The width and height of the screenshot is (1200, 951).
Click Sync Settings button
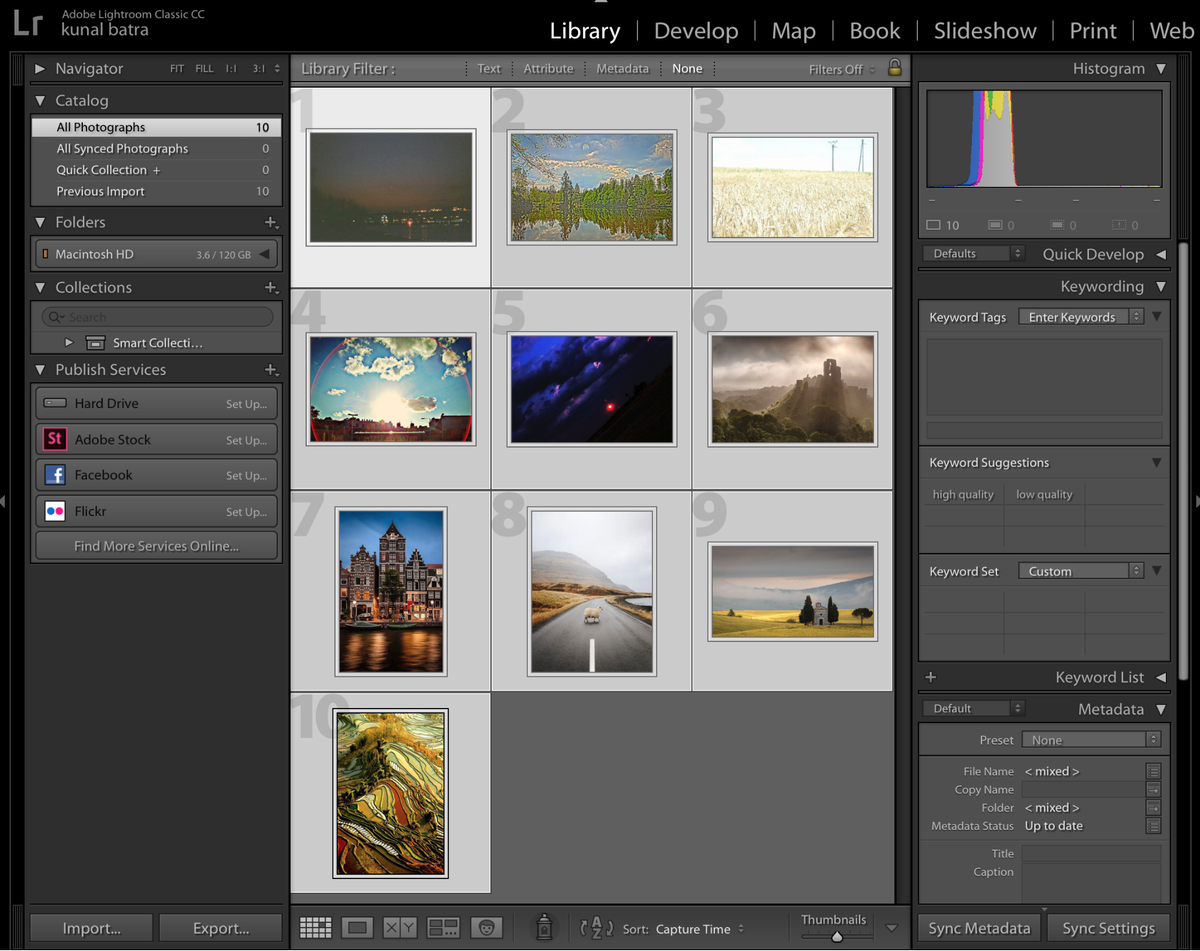1108,928
